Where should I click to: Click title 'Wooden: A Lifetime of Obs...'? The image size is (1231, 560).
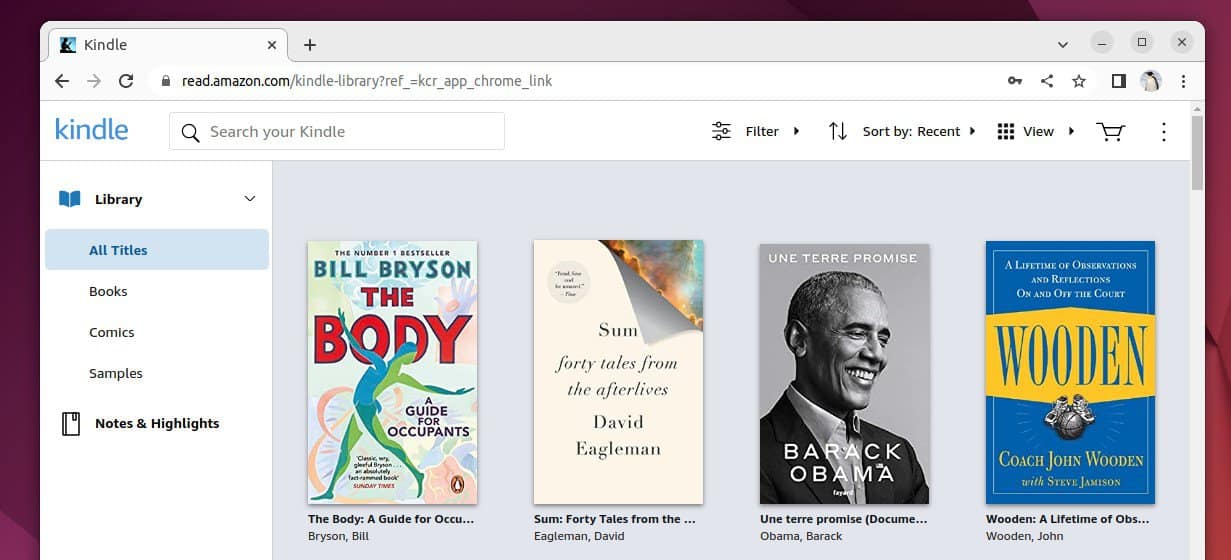(1069, 519)
